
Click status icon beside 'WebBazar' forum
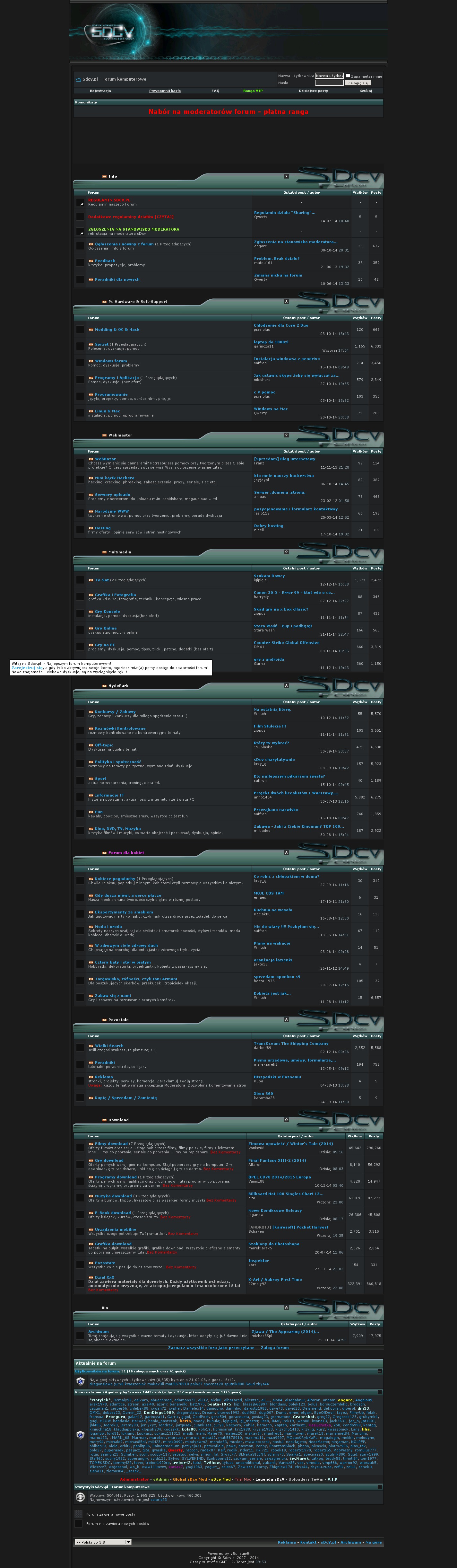[80, 463]
